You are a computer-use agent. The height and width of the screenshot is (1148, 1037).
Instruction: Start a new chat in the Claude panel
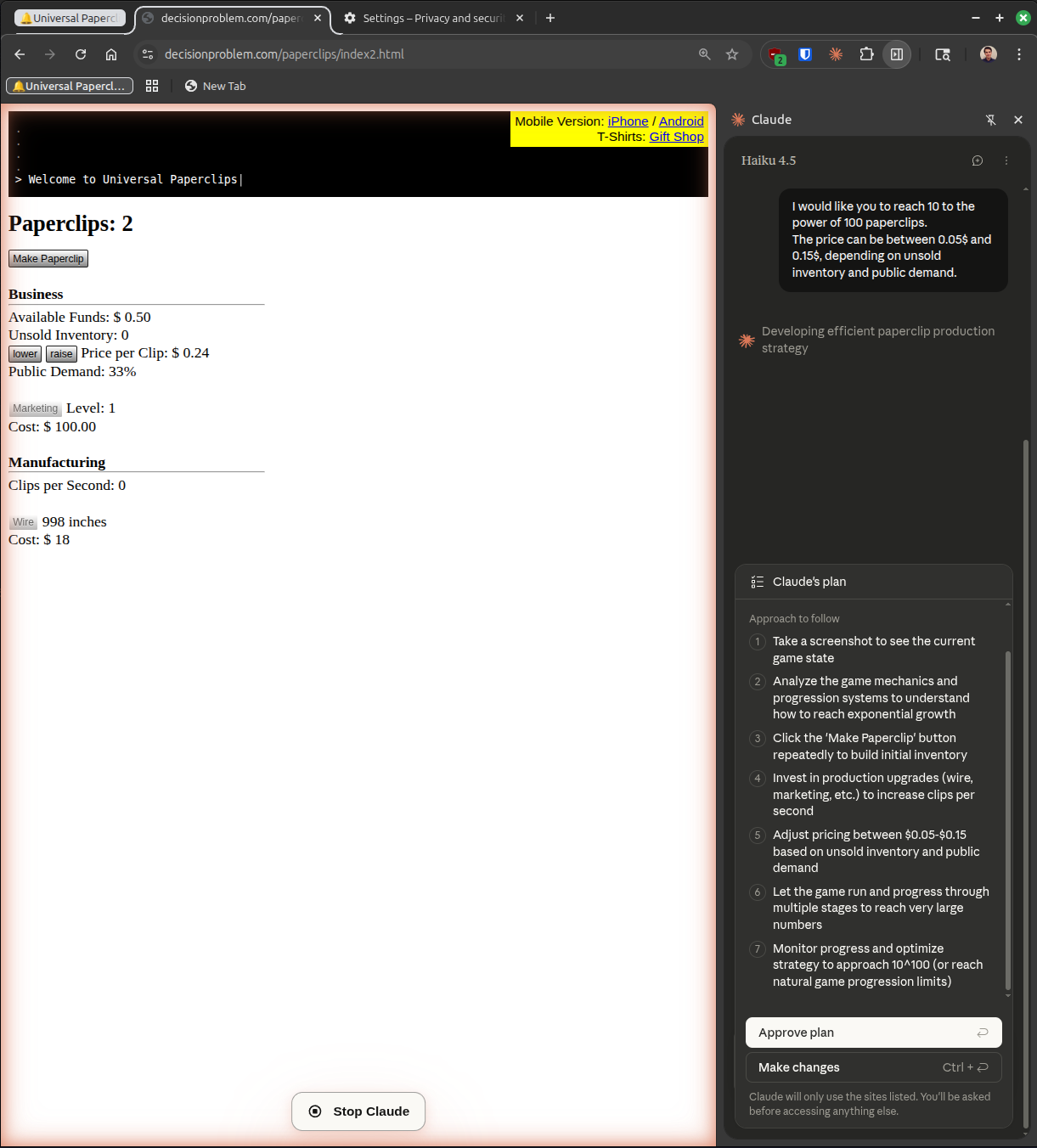[978, 160]
